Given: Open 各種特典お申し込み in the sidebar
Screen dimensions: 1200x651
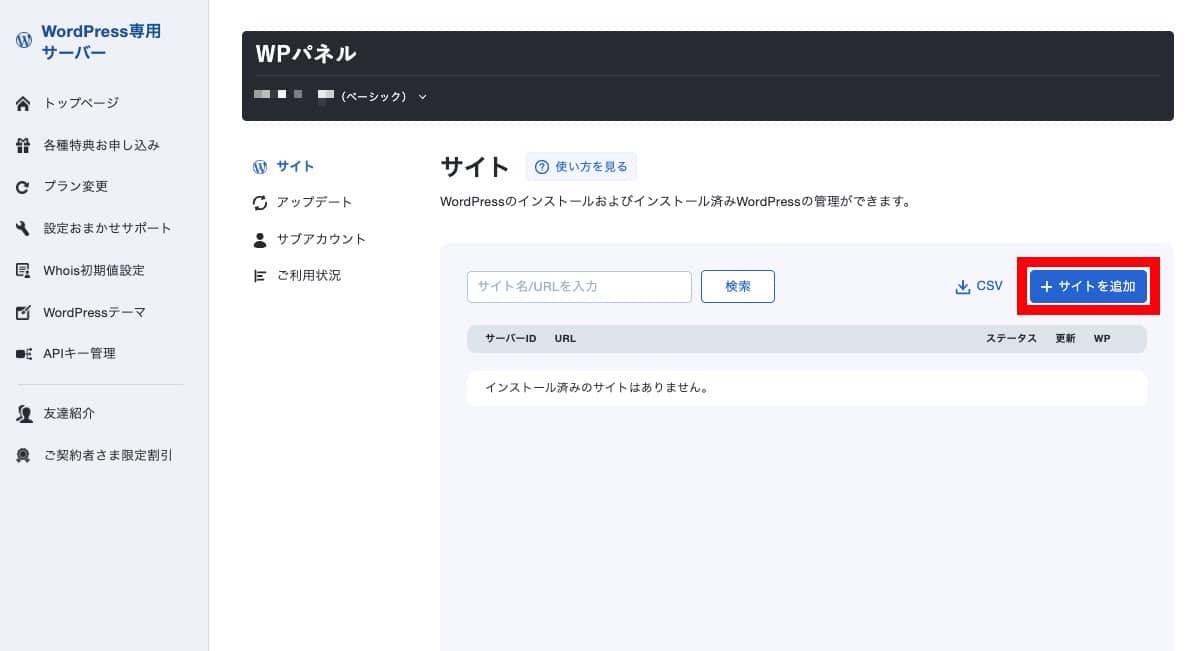Looking at the screenshot, I should point(102,145).
